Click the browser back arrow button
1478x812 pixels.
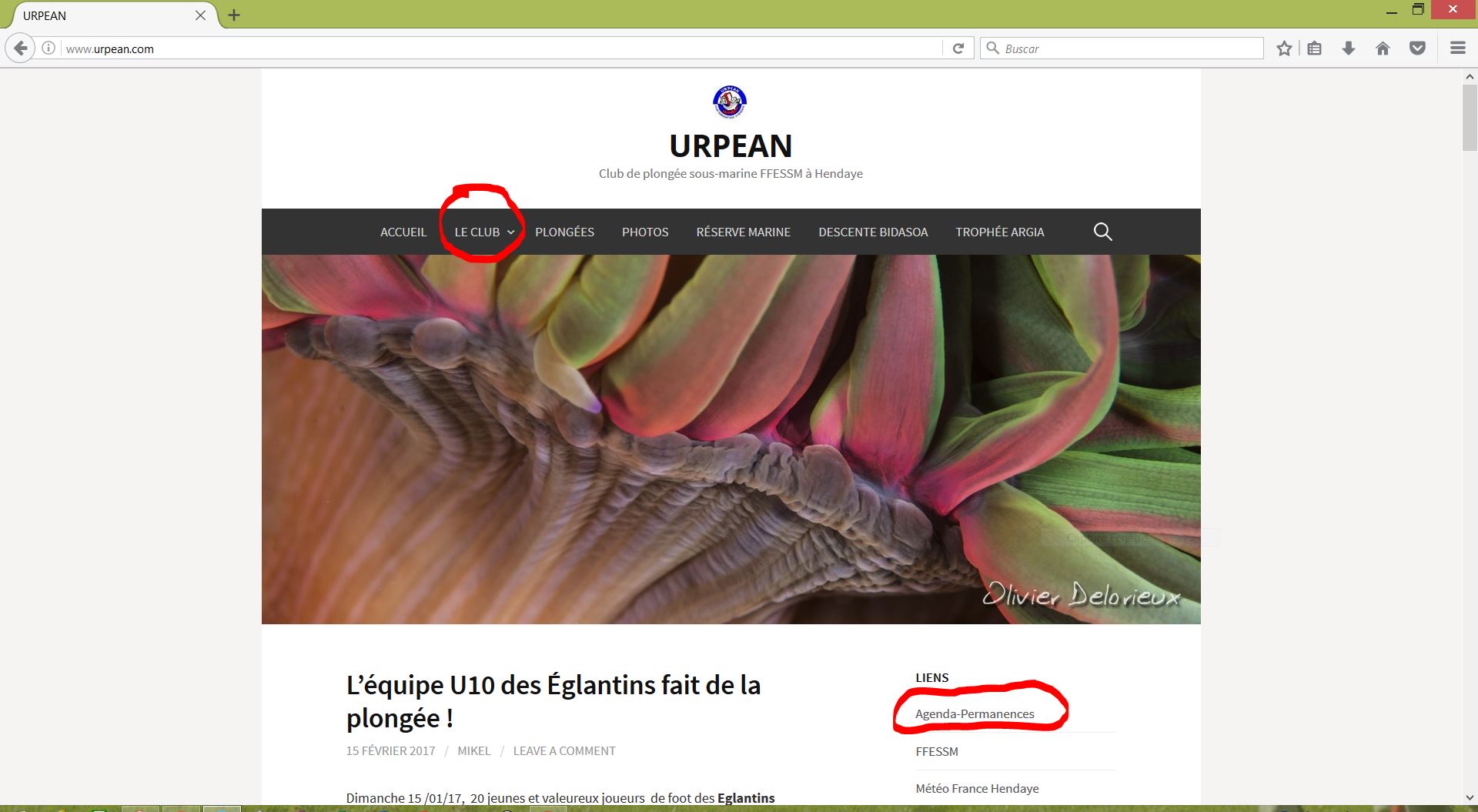point(20,48)
